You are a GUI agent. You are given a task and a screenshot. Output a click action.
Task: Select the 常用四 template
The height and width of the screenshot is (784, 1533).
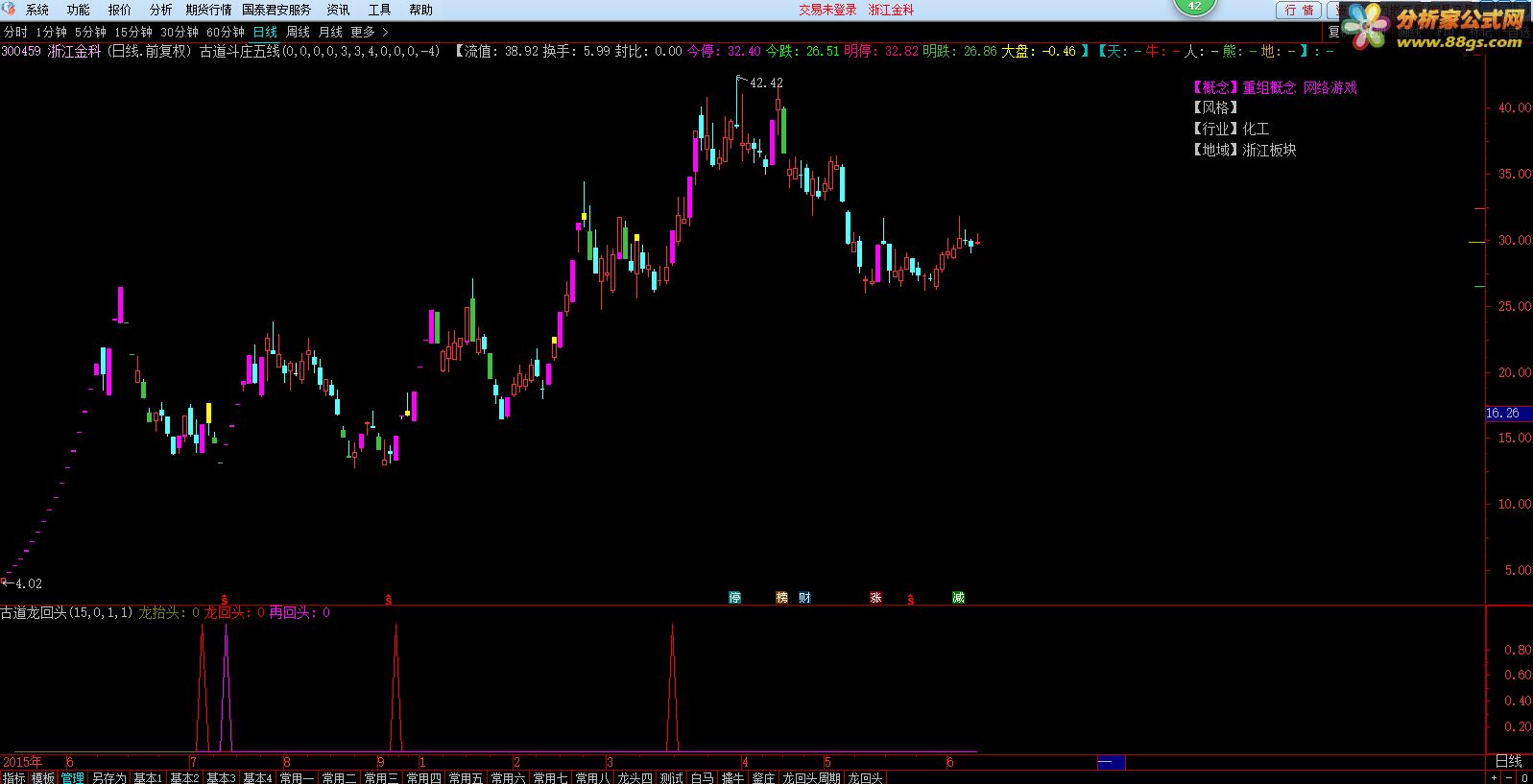click(423, 777)
